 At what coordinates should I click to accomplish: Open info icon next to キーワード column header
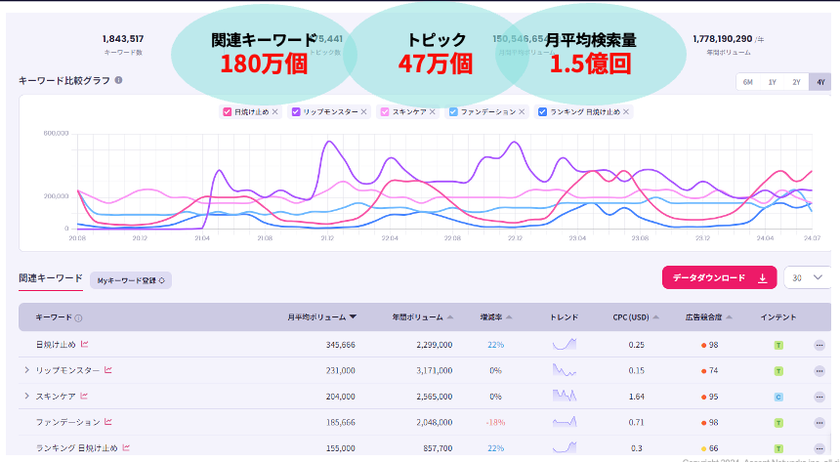79,318
